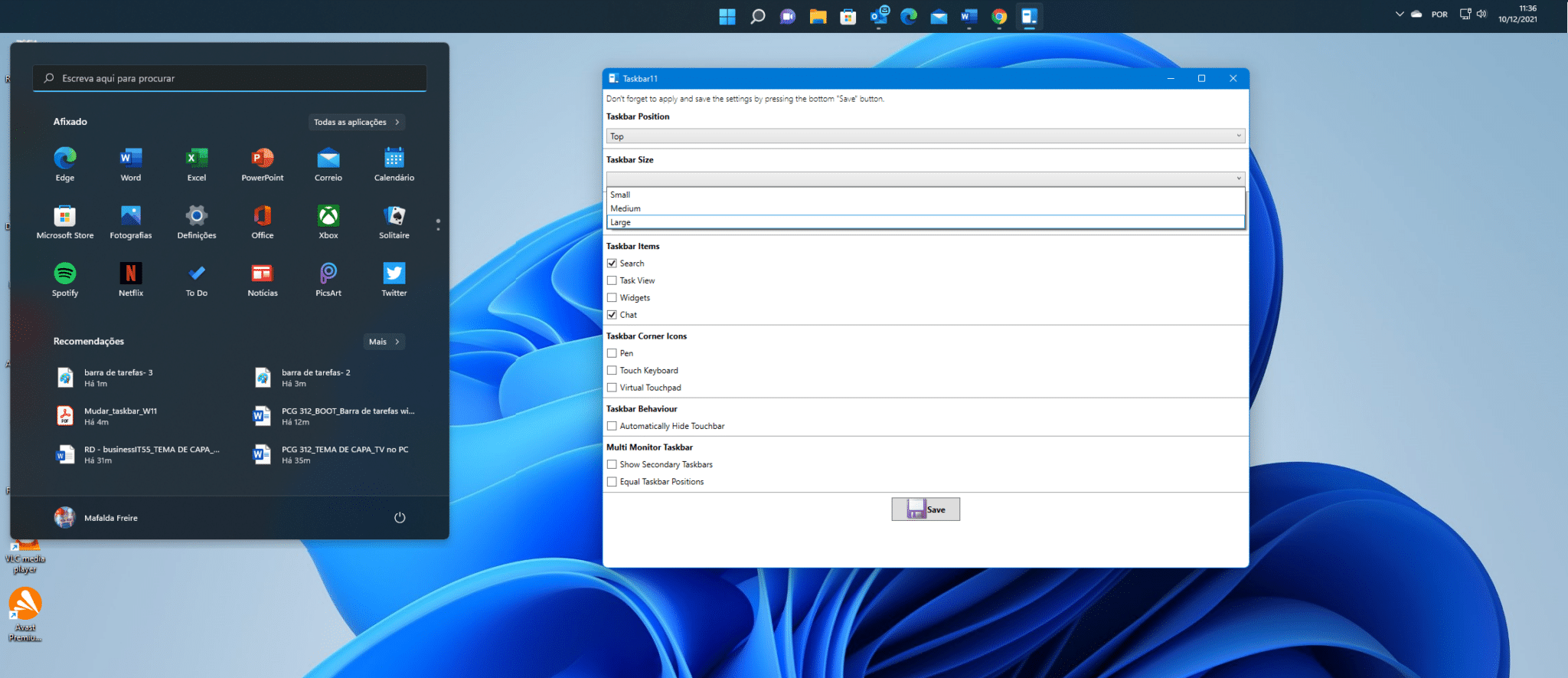Open the Xbox app icon
This screenshot has width=1568, height=678.
tap(328, 217)
